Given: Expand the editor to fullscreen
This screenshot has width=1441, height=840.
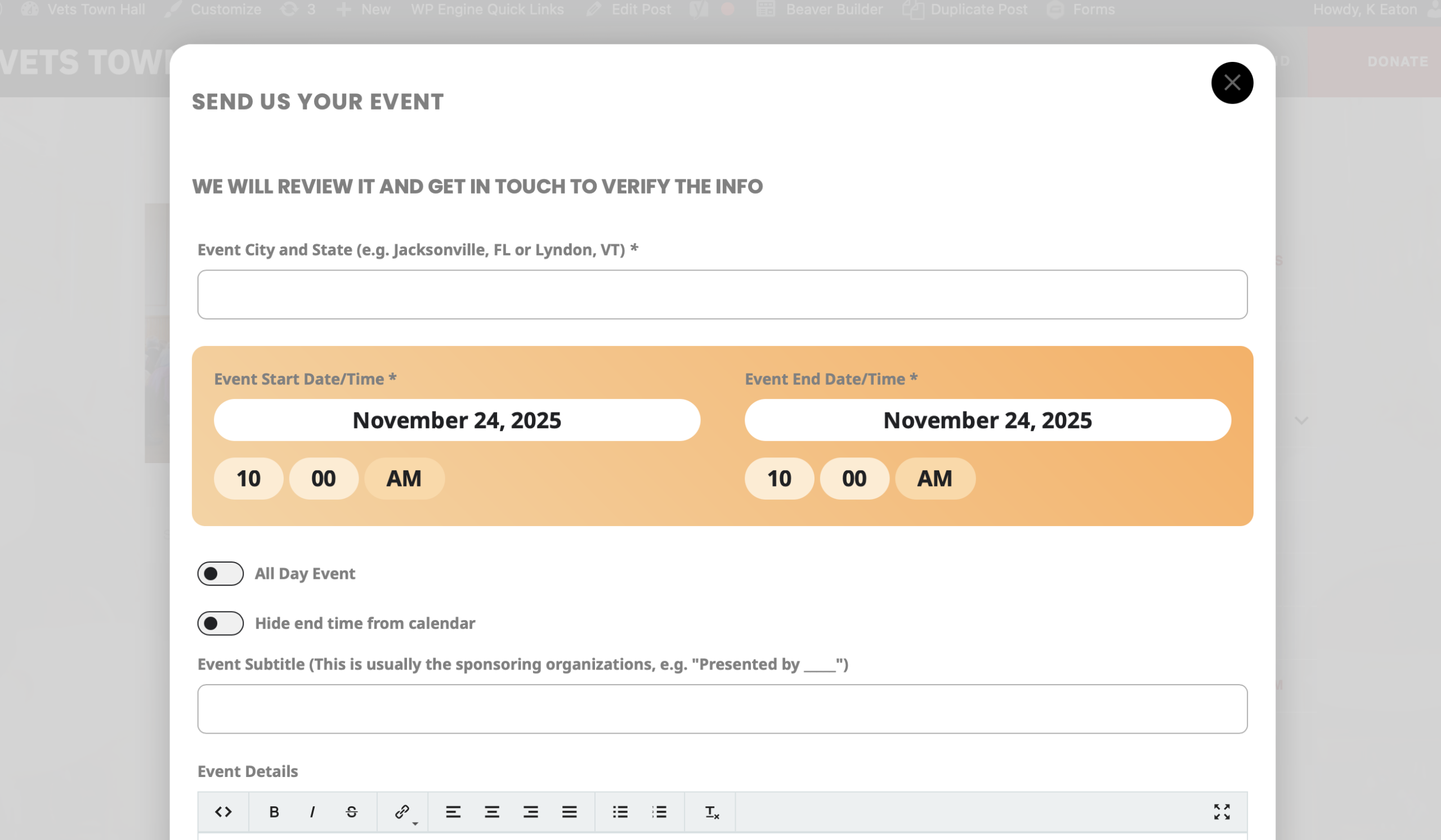Looking at the screenshot, I should tap(1221, 811).
